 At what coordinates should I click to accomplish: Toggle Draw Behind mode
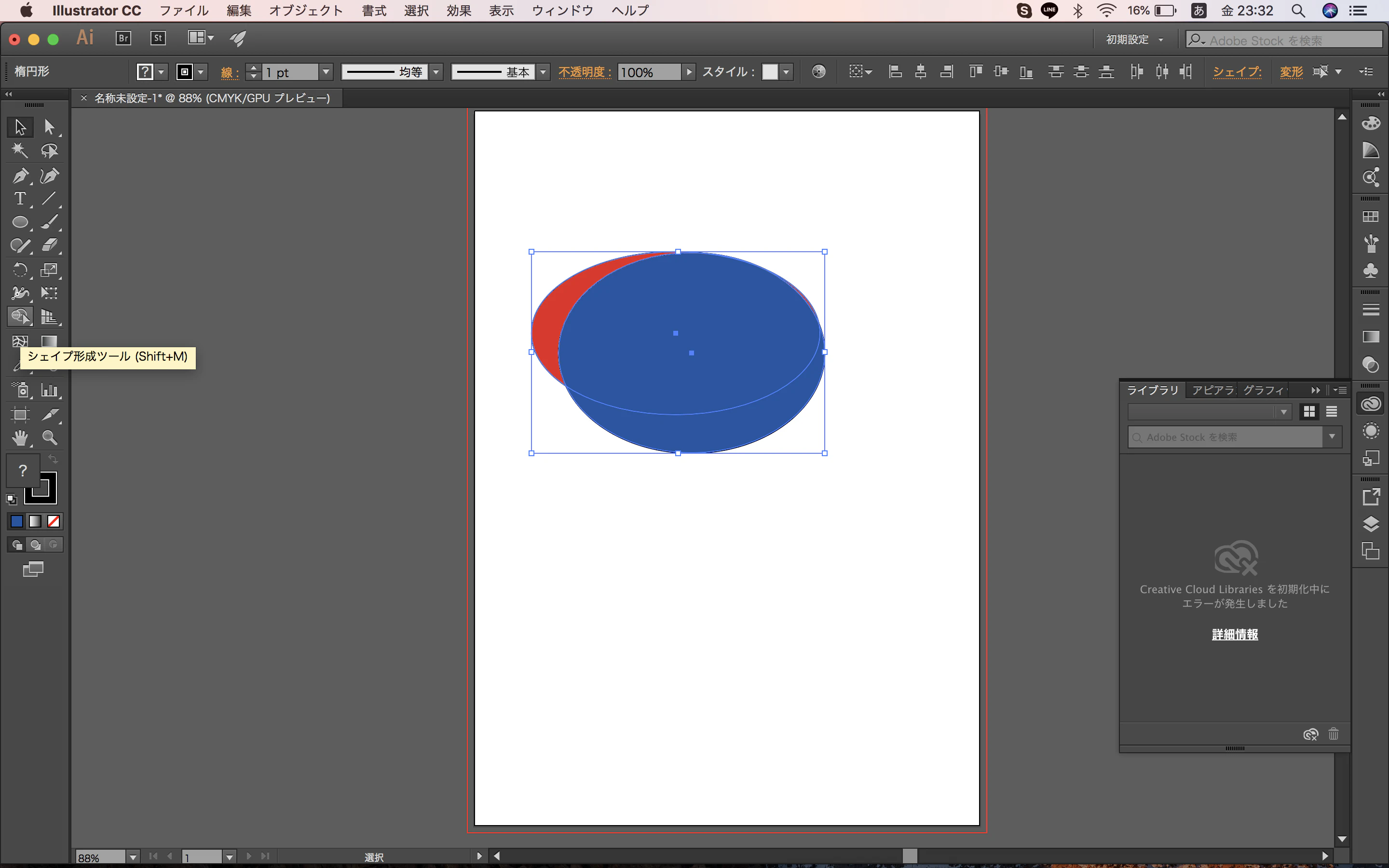coord(35,544)
